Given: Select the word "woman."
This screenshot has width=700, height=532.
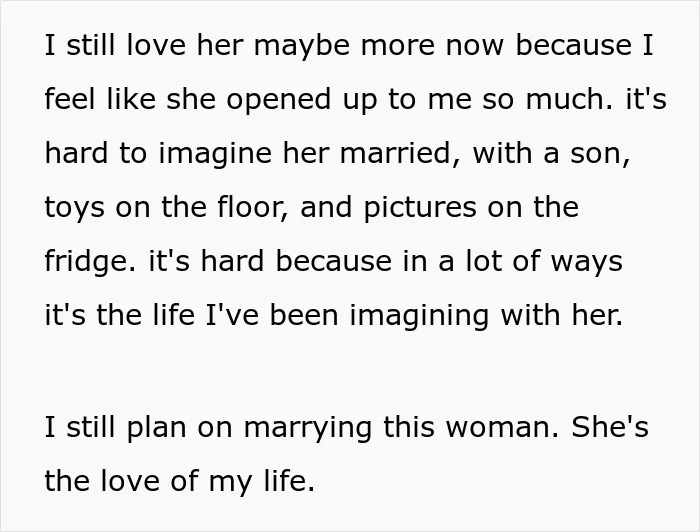Looking at the screenshot, I should 503,427.
